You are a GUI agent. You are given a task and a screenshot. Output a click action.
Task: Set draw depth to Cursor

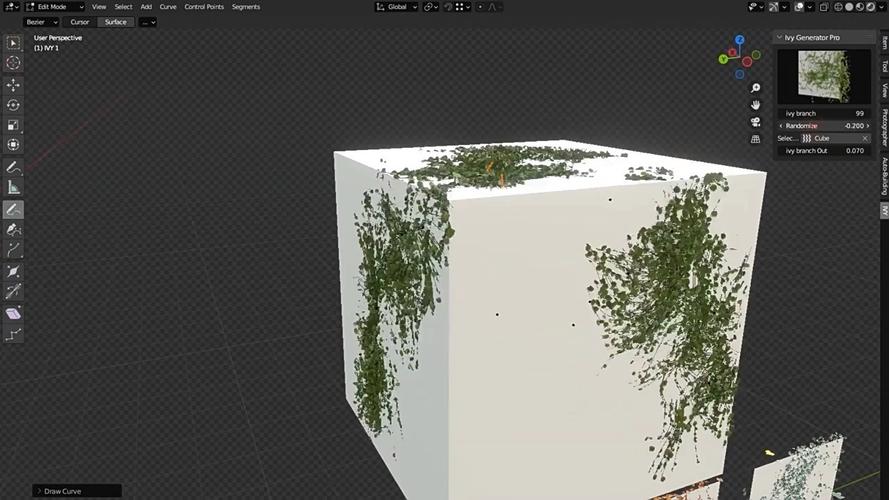(x=80, y=22)
